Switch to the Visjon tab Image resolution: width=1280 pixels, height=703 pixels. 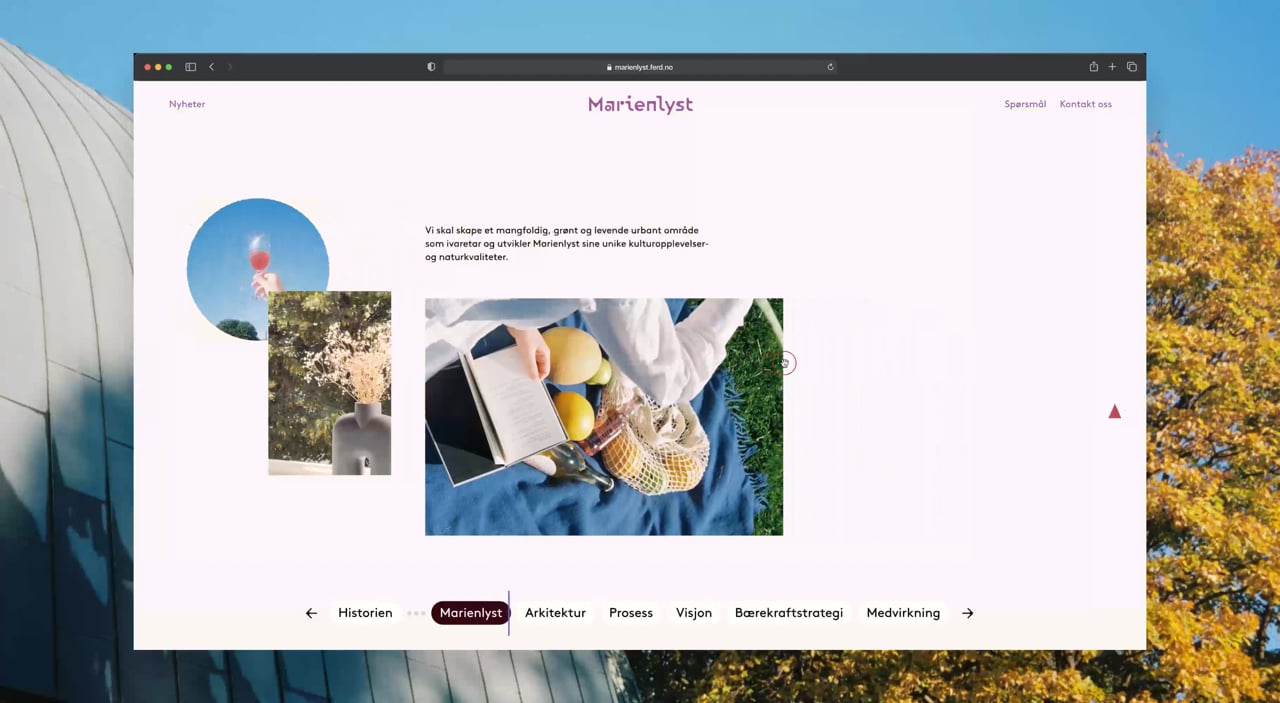[694, 613]
